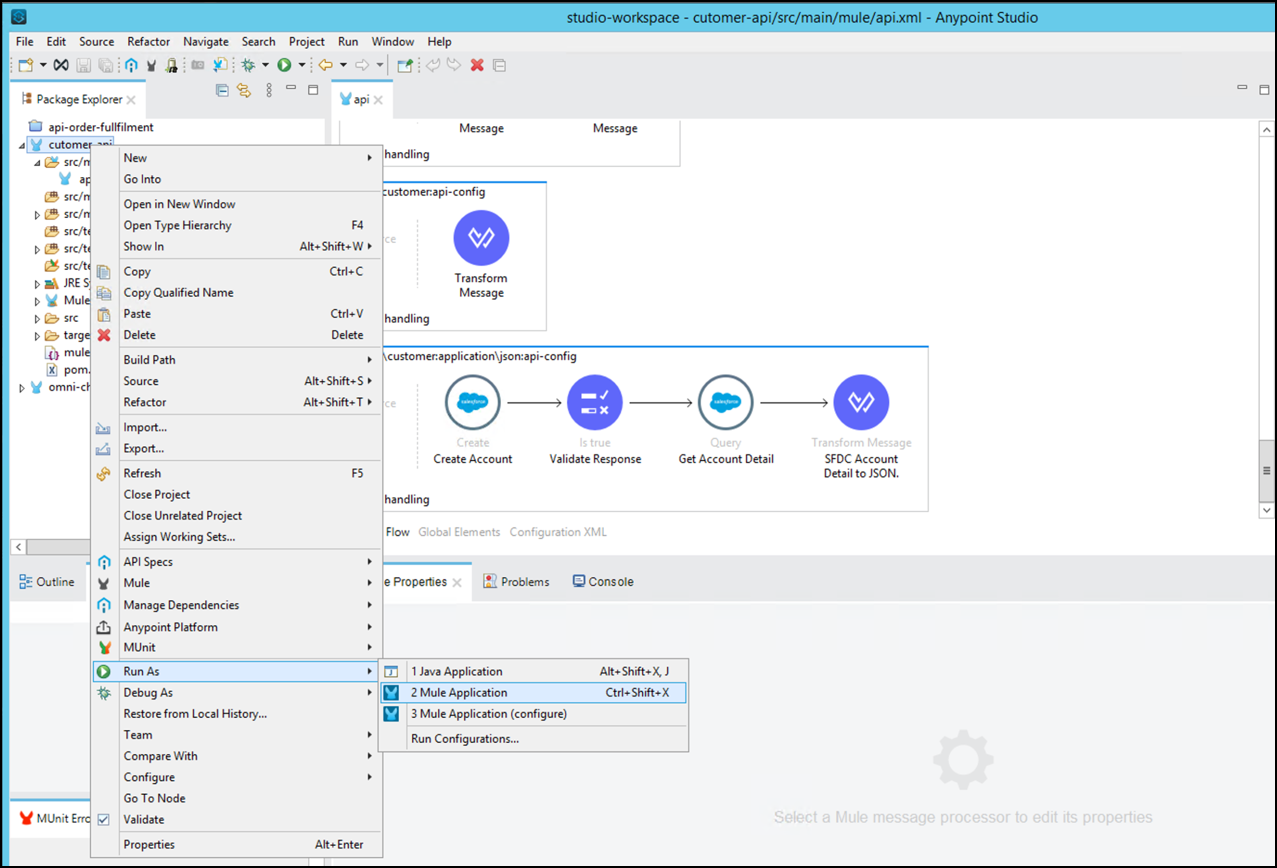Image resolution: width=1277 pixels, height=868 pixels.
Task: Maximize the editor area panel
Action: point(1264,89)
